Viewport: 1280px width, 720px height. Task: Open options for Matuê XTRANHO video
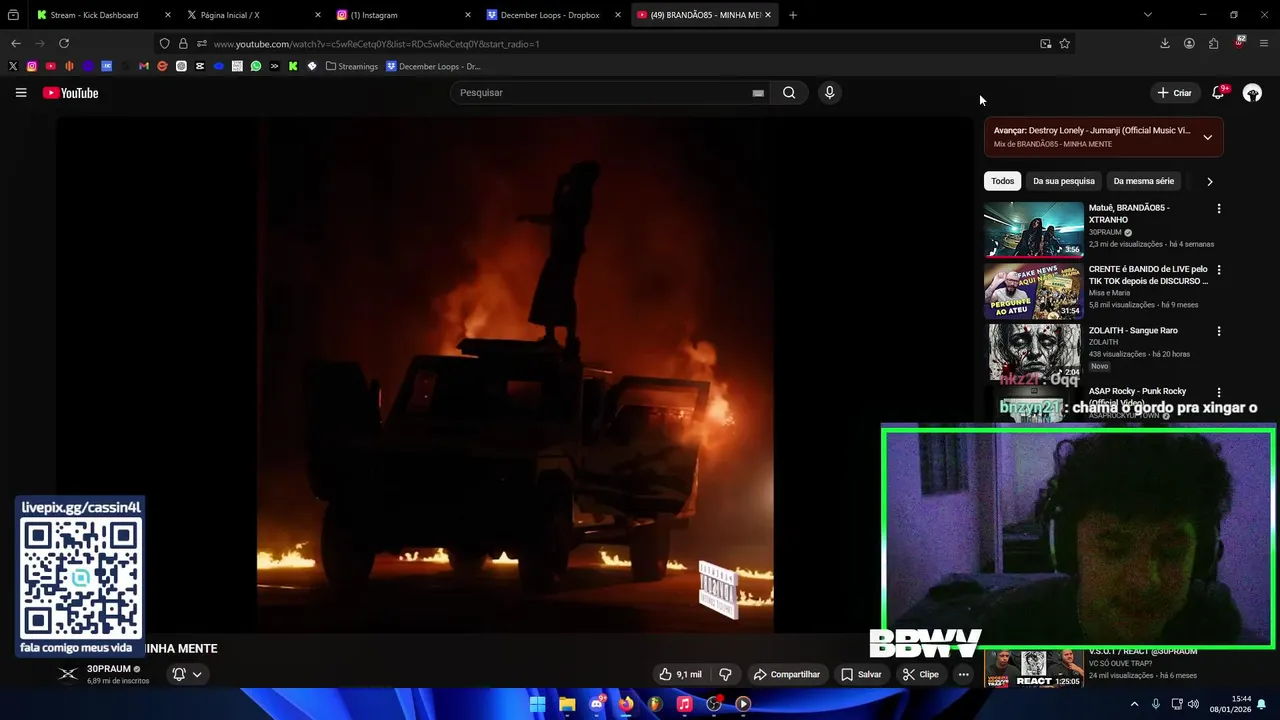point(1218,209)
